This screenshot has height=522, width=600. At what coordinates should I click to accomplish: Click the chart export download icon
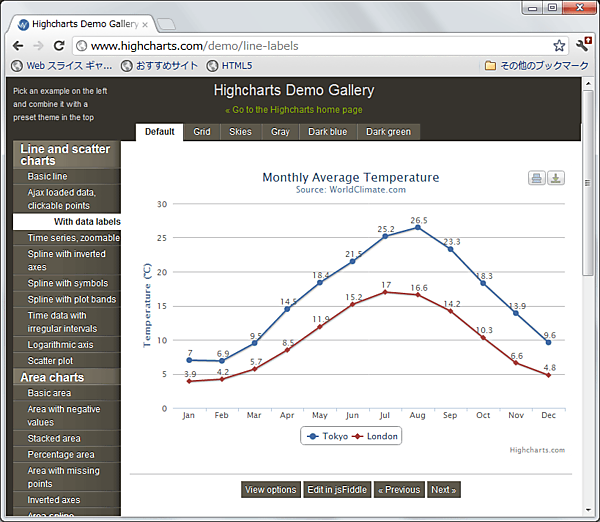[556, 178]
